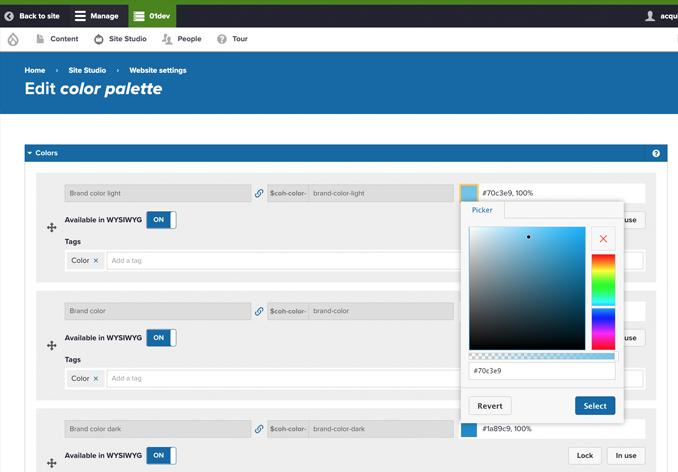
Task: Click the Revert button
Action: pyautogui.click(x=490, y=406)
